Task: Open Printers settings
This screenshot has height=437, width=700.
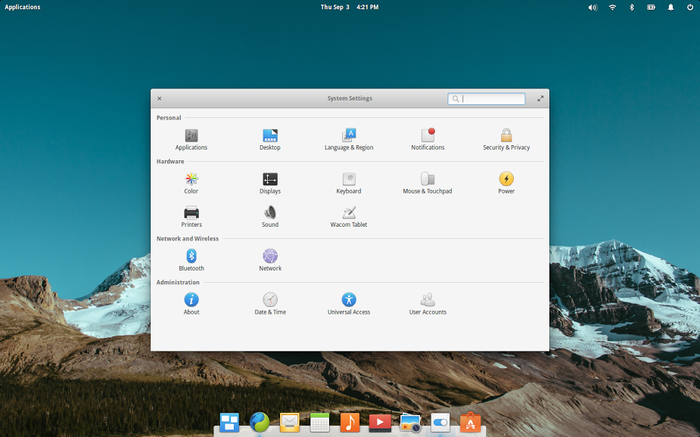Action: tap(192, 216)
